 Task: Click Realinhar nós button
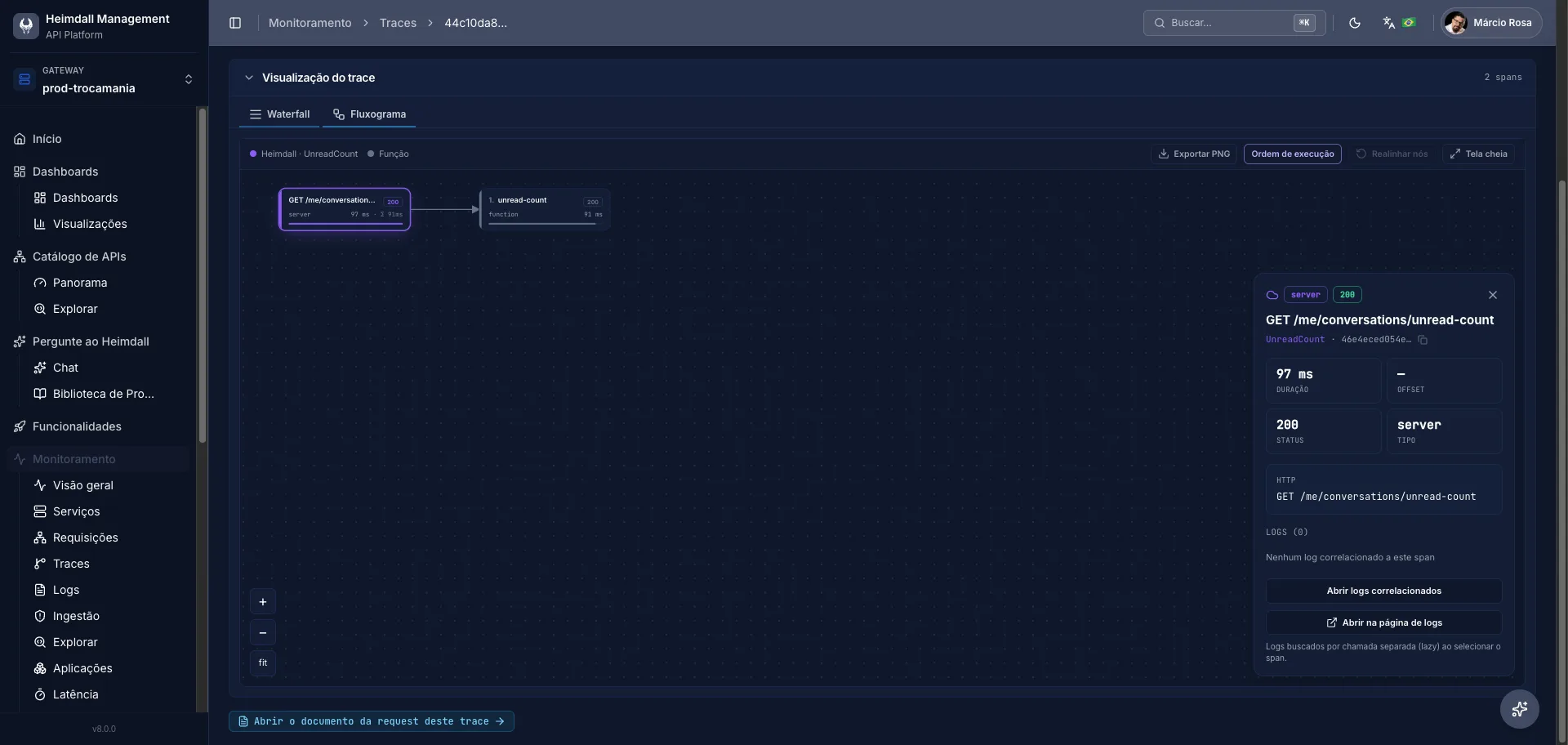pyautogui.click(x=1392, y=154)
